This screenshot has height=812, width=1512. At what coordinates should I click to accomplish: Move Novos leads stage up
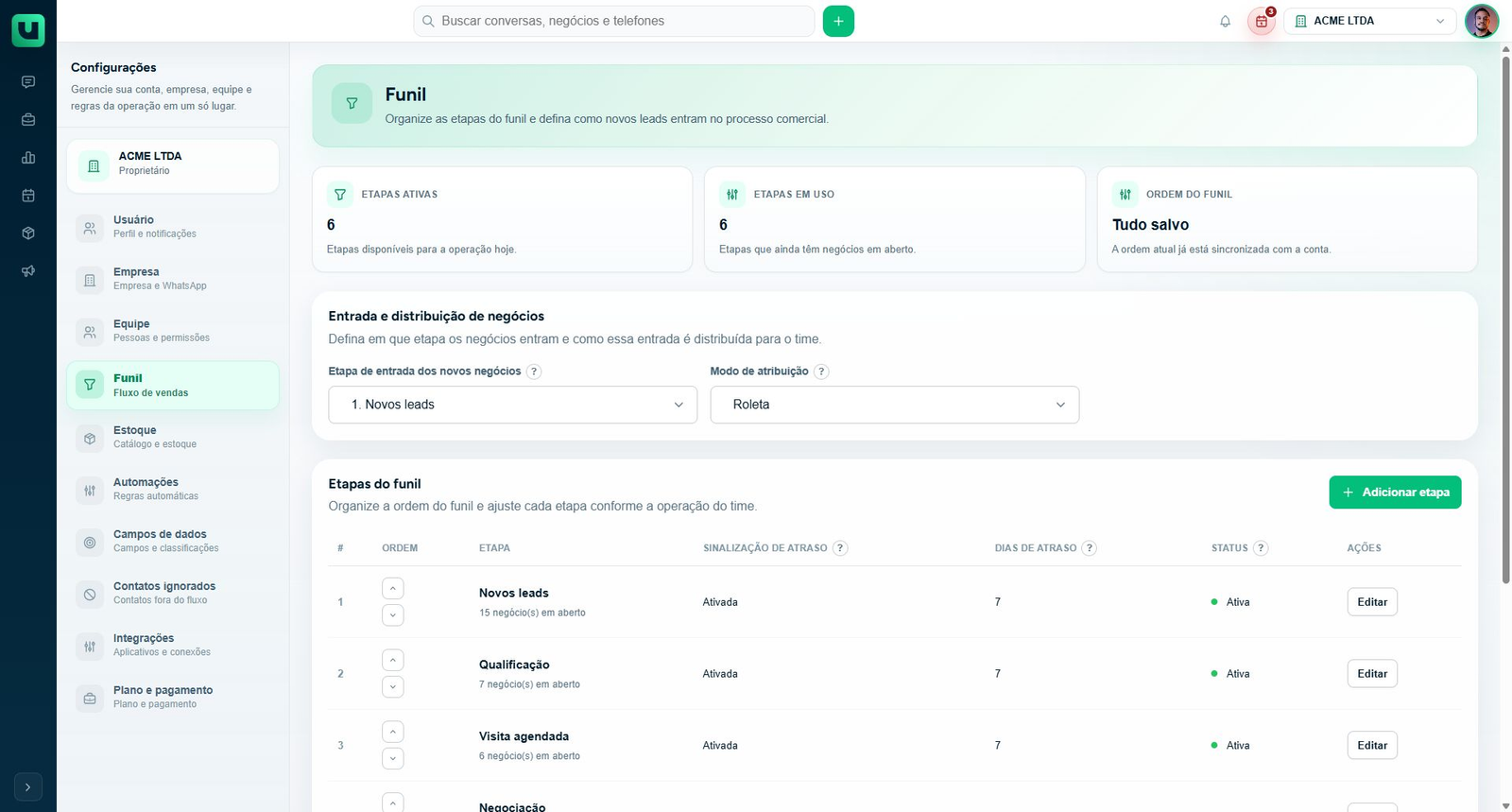[393, 589]
